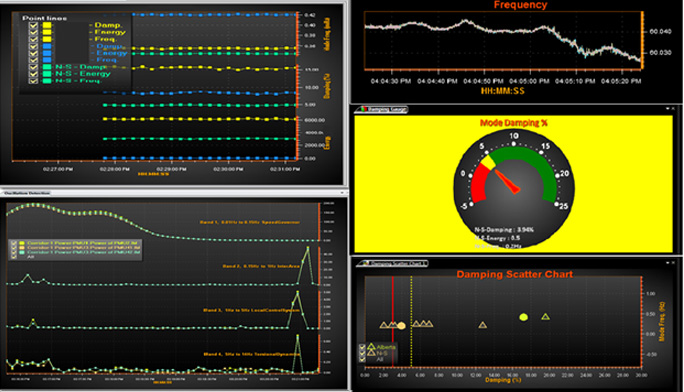Select the Damping Scatter Chart tab

click(397, 263)
